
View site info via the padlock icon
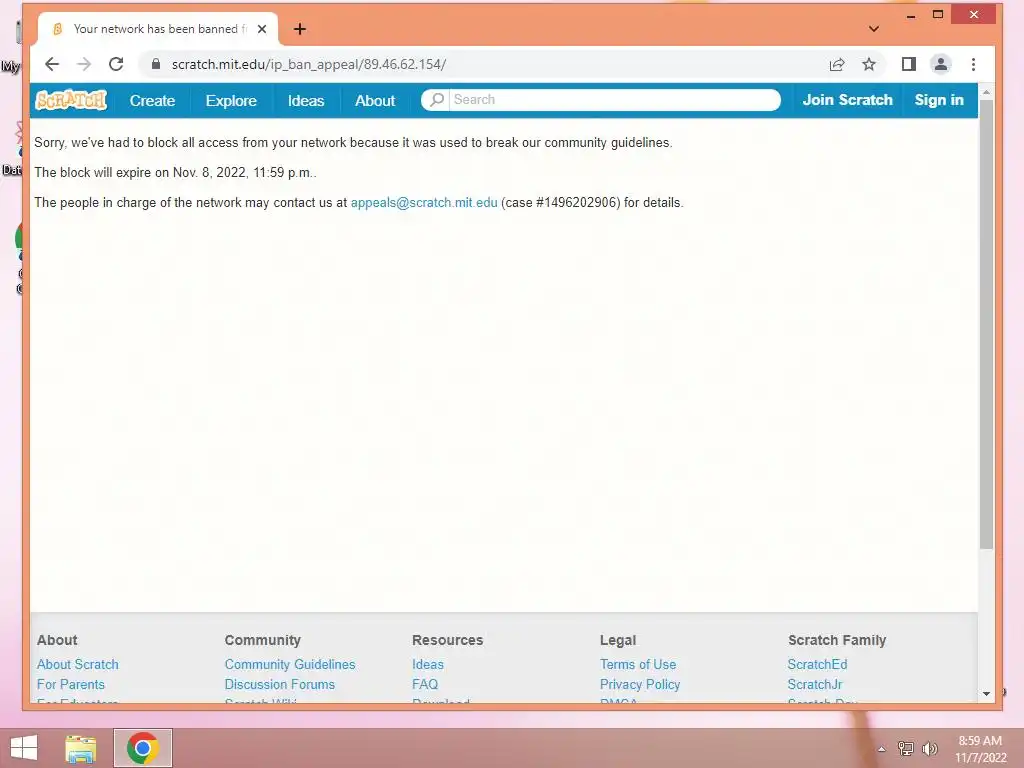(x=155, y=64)
